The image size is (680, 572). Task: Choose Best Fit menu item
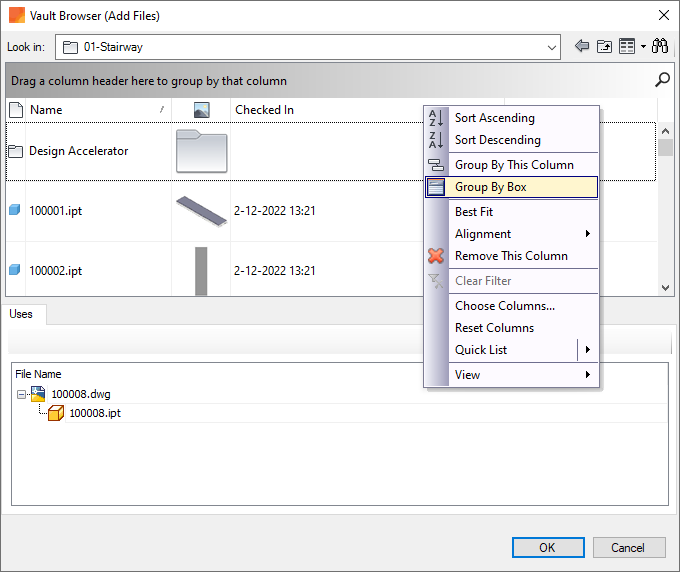pos(512,212)
